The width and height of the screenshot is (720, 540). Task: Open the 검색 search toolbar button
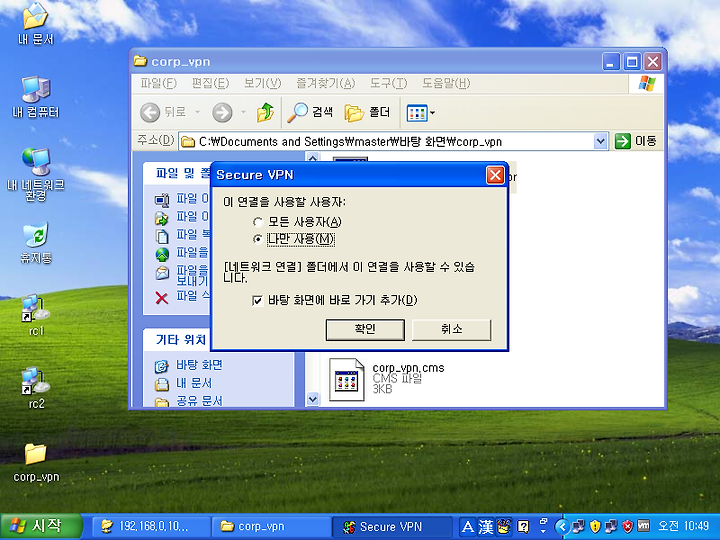(310, 112)
